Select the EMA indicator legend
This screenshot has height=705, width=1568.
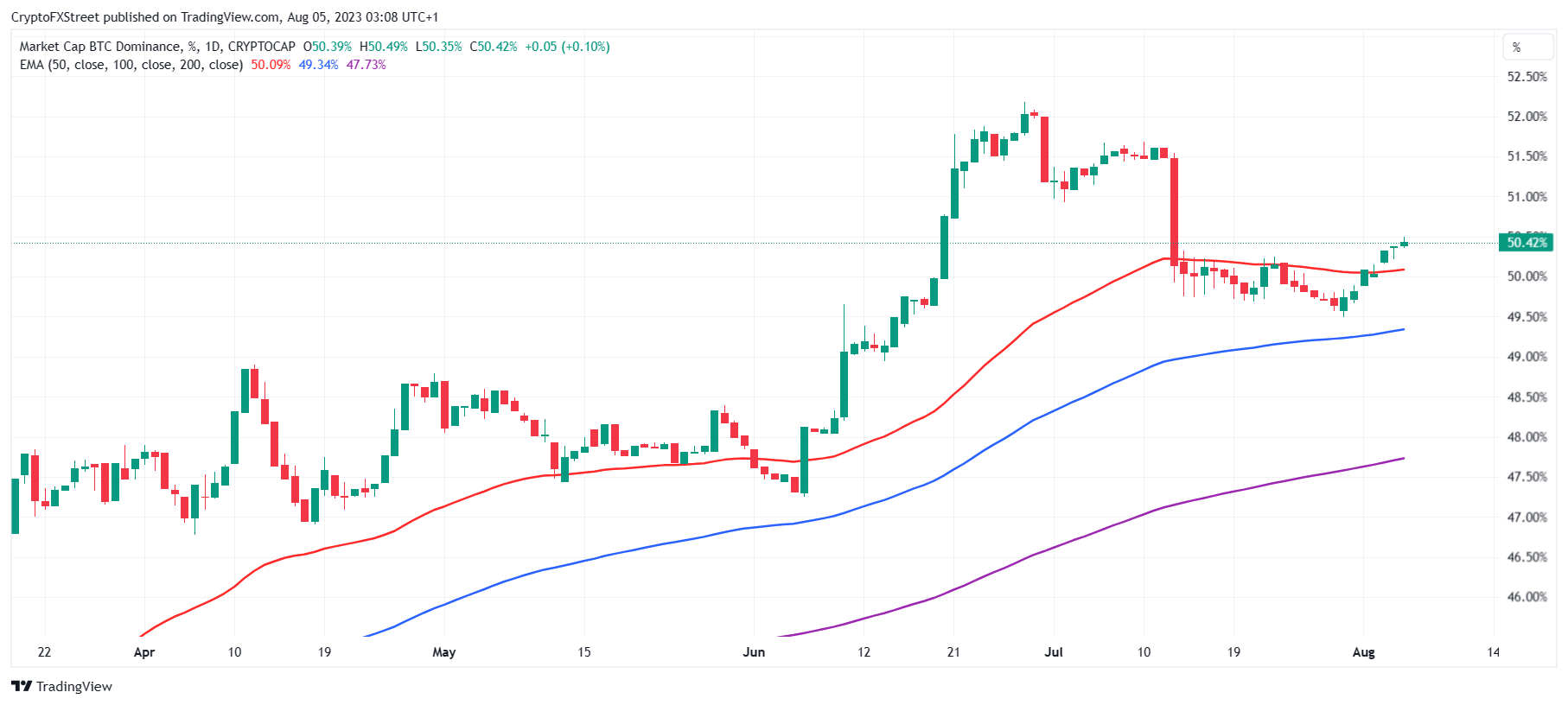coord(131,65)
